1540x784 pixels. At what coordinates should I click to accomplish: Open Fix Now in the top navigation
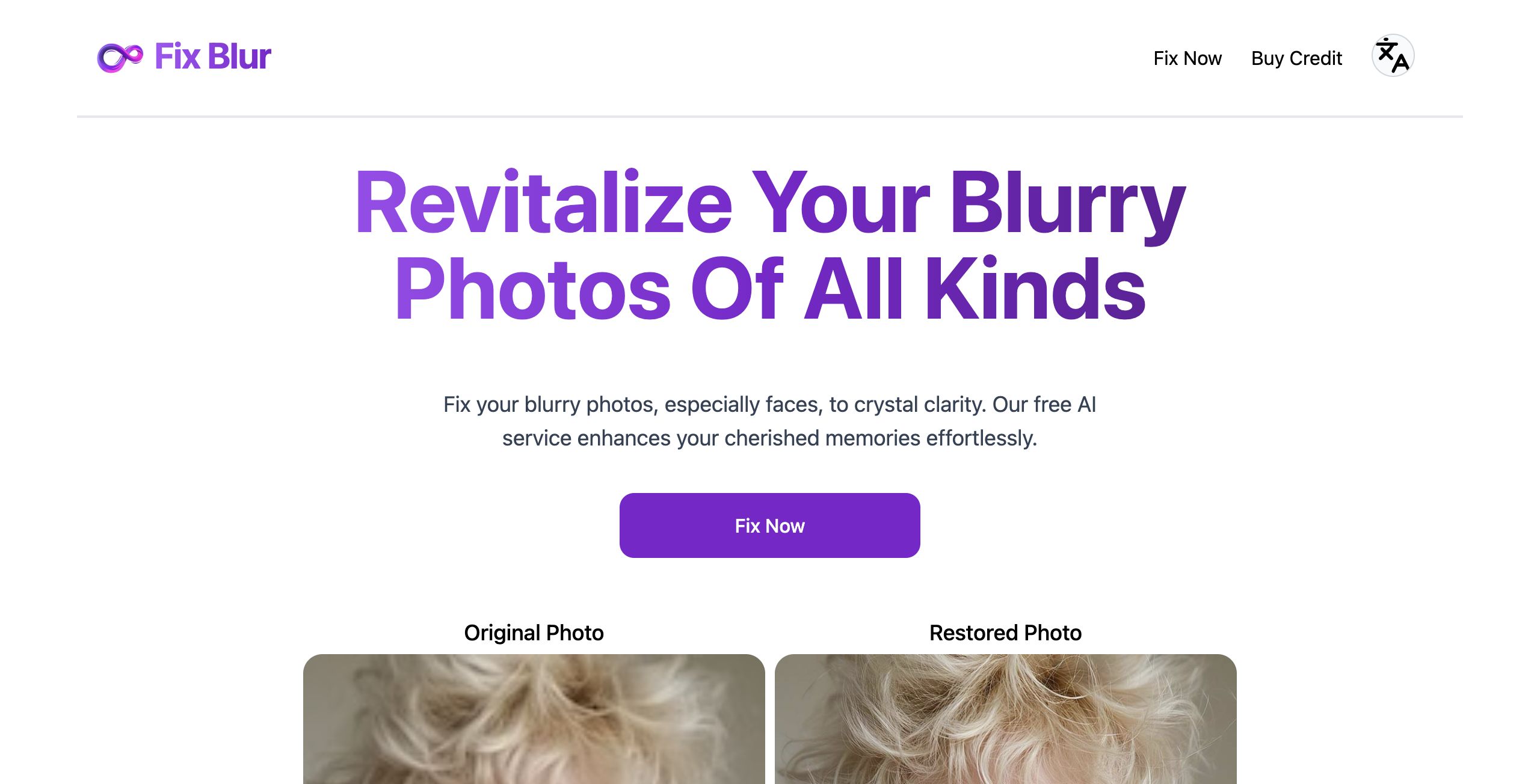(x=1187, y=58)
